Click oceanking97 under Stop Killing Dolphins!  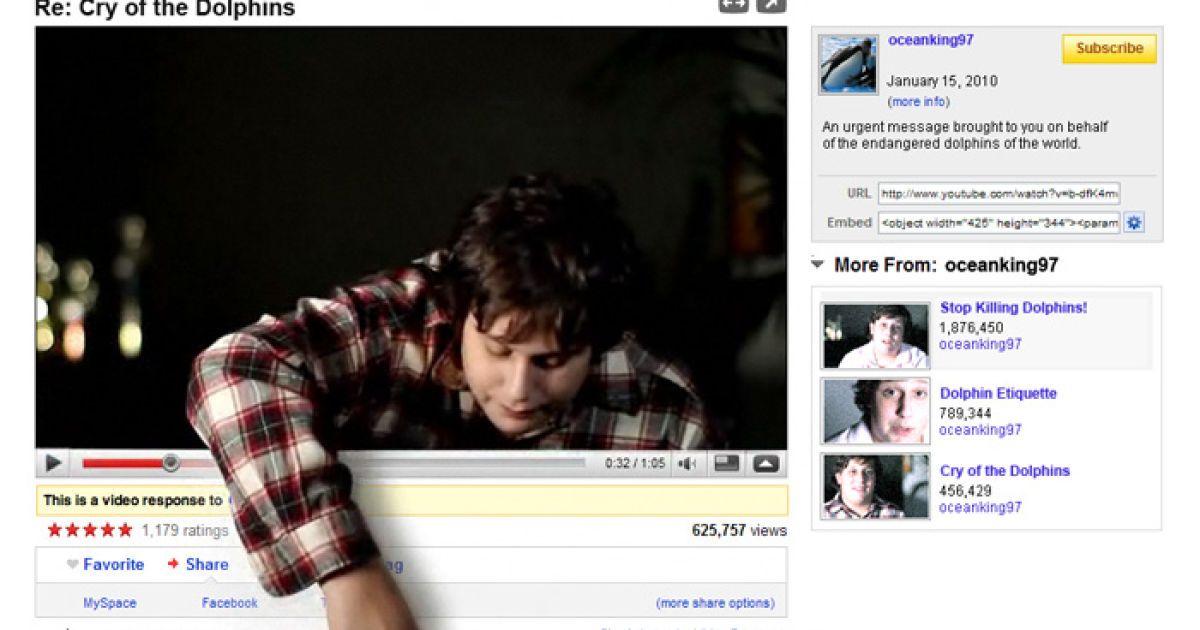(x=980, y=344)
